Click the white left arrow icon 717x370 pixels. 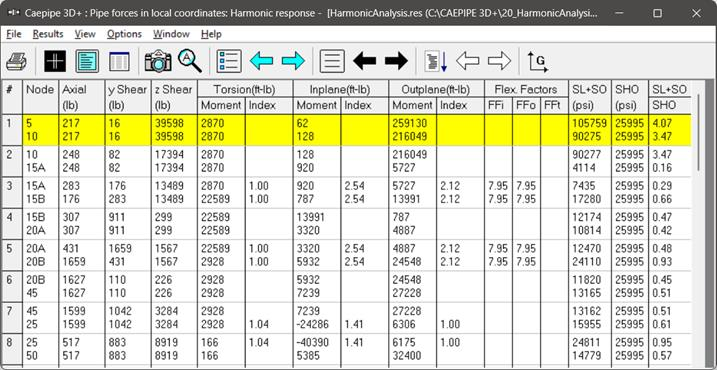point(467,61)
